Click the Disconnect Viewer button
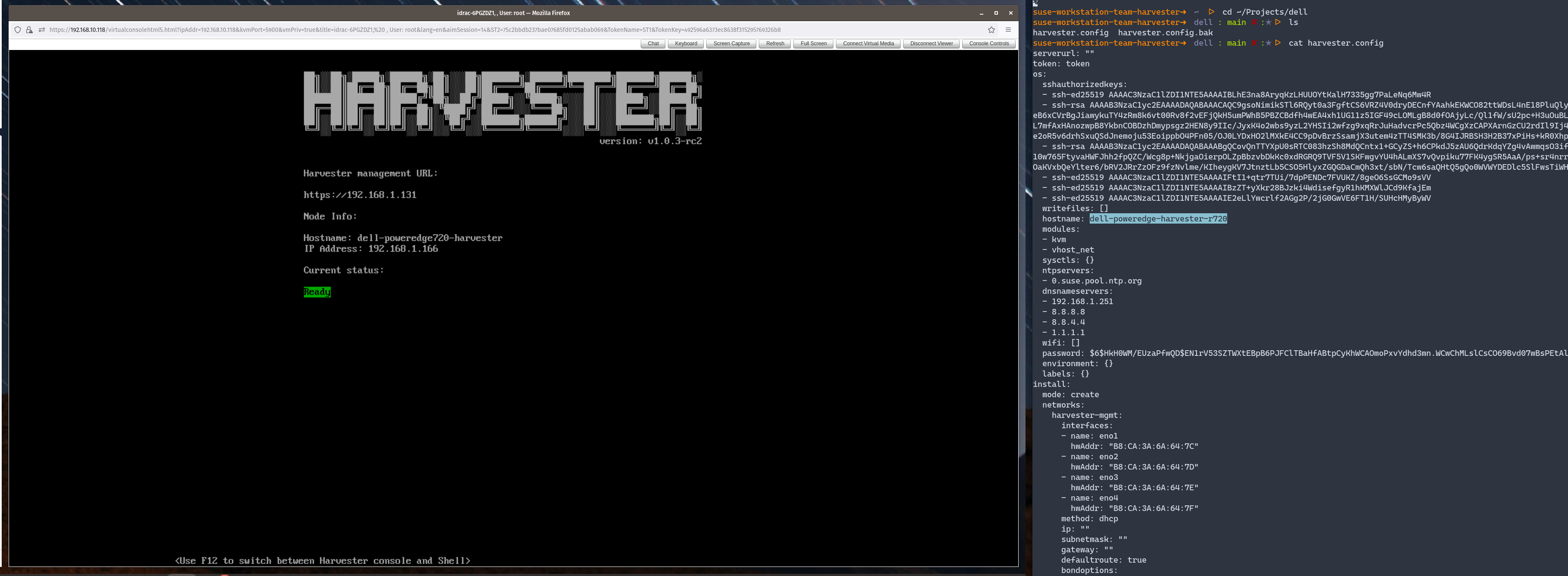Viewport: 1568px width, 576px height. (931, 44)
